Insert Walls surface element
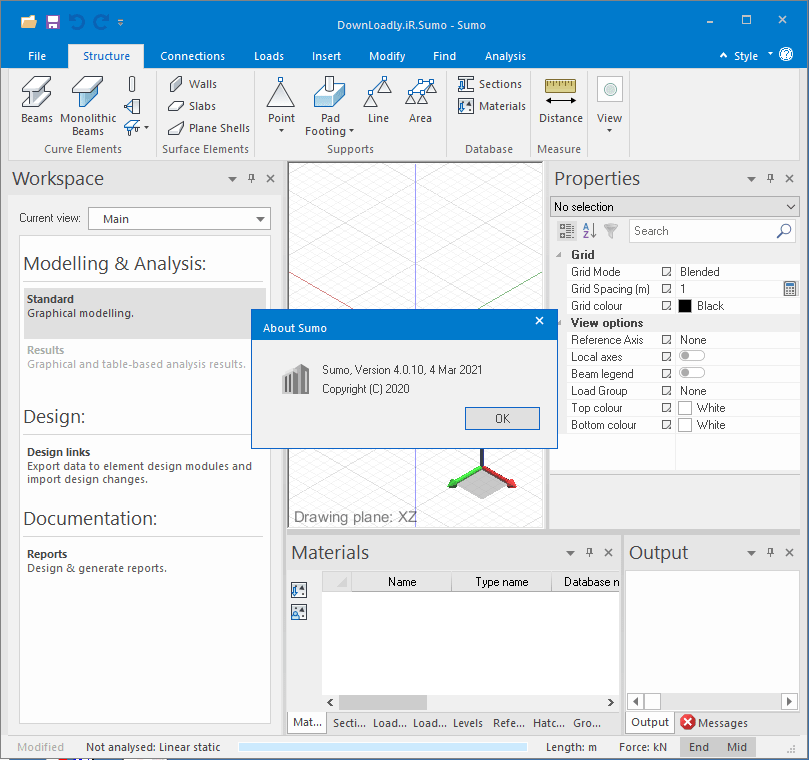This screenshot has width=809, height=760. pyautogui.click(x=193, y=84)
